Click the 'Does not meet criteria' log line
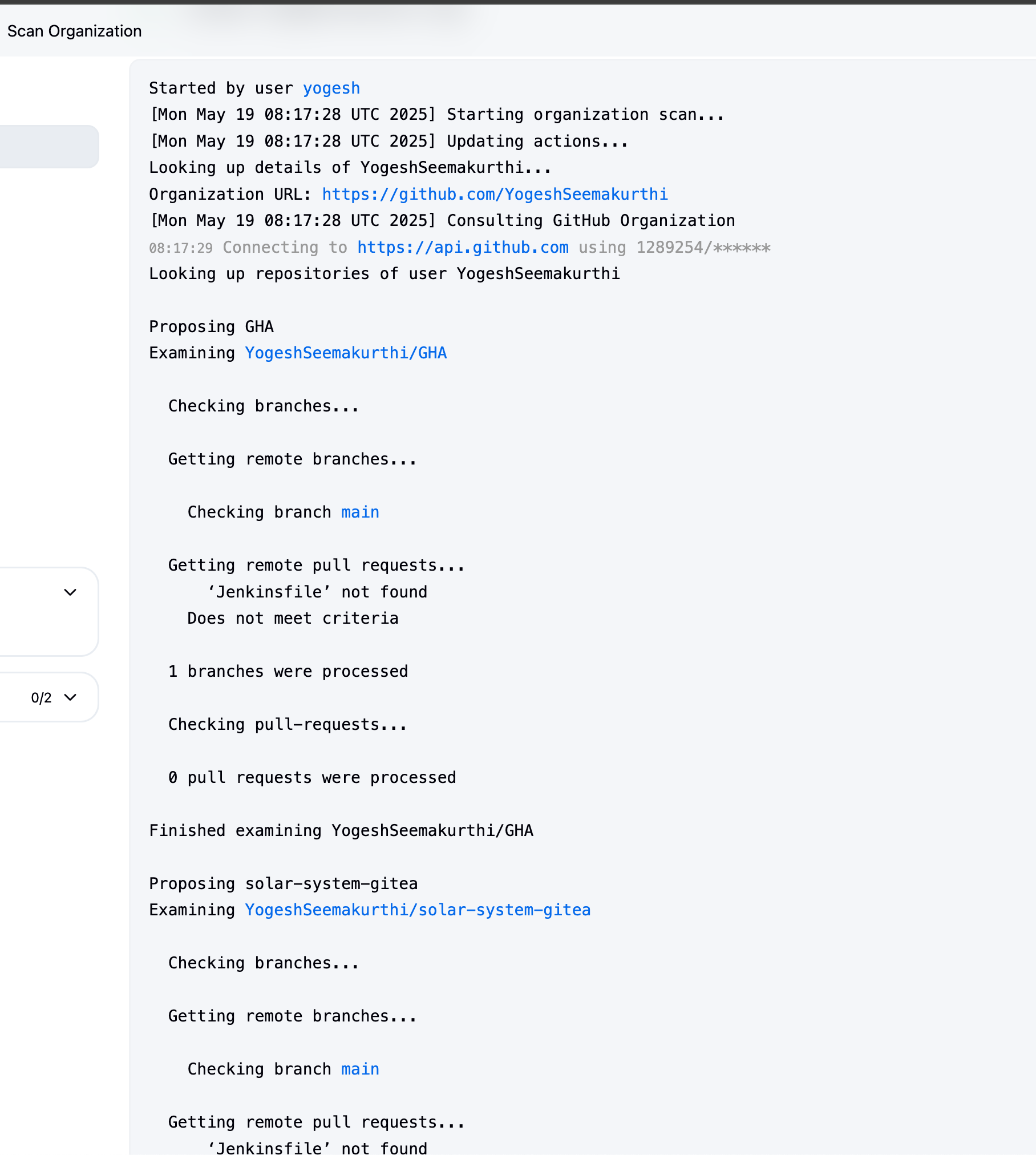1036x1155 pixels. 293,619
